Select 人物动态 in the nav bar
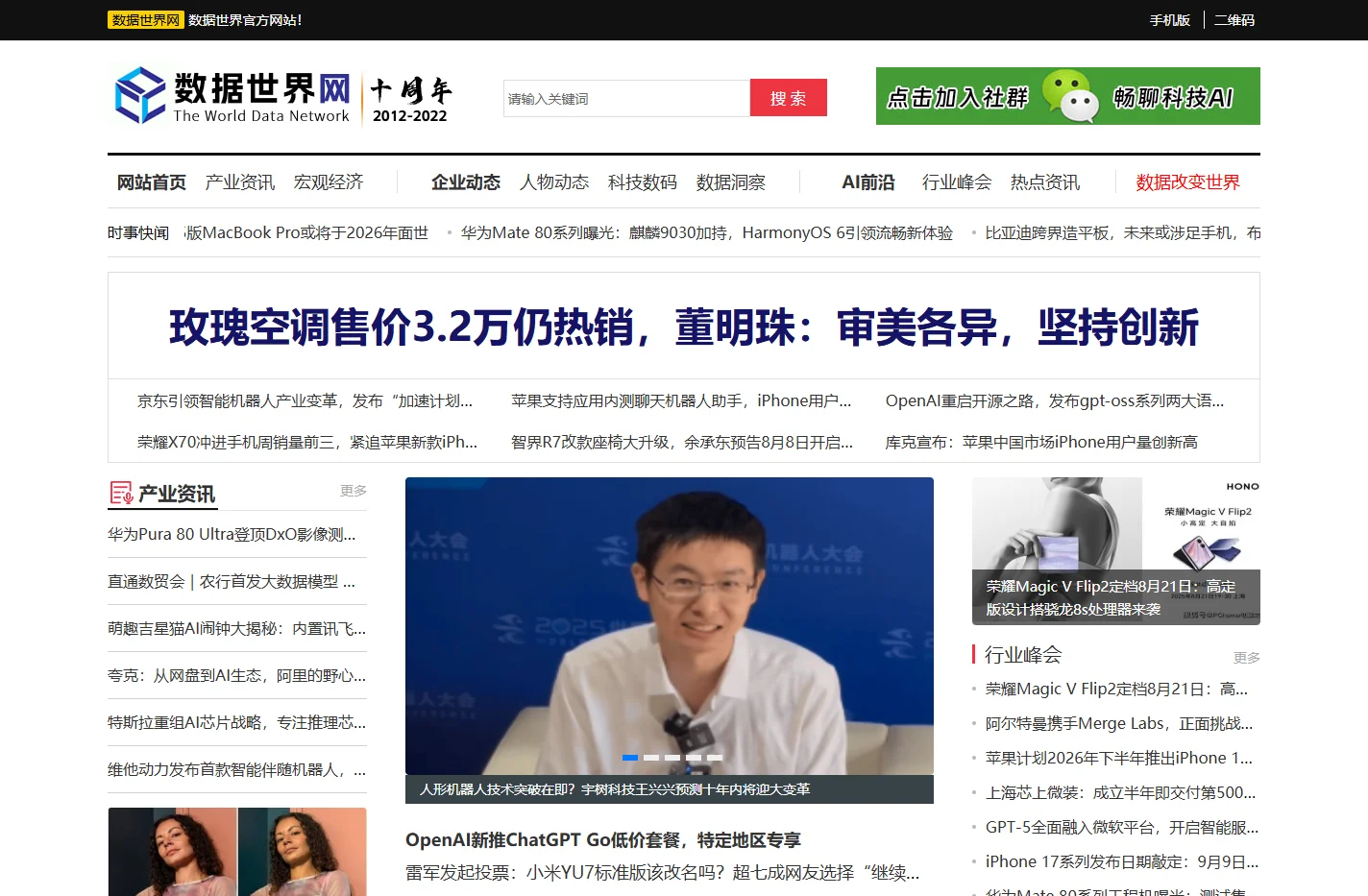This screenshot has width=1368, height=896. [554, 182]
